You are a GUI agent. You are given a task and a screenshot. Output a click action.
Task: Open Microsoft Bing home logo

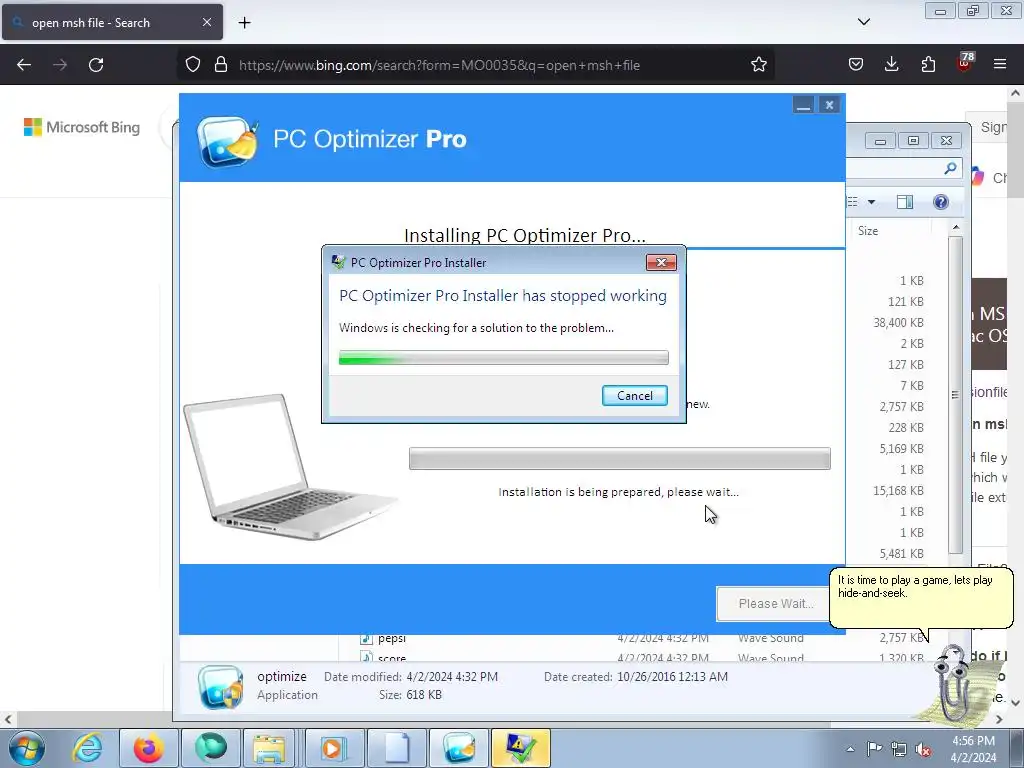82,127
